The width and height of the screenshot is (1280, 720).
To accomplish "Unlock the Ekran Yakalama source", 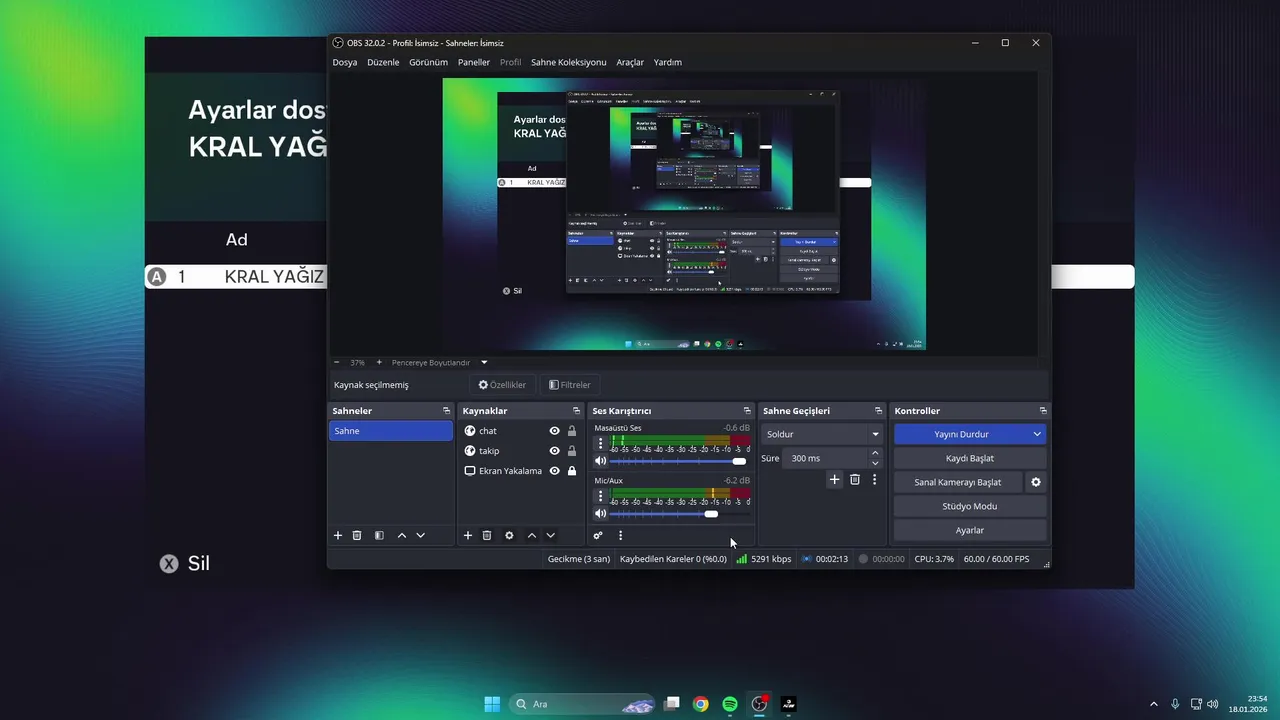I will 572,471.
